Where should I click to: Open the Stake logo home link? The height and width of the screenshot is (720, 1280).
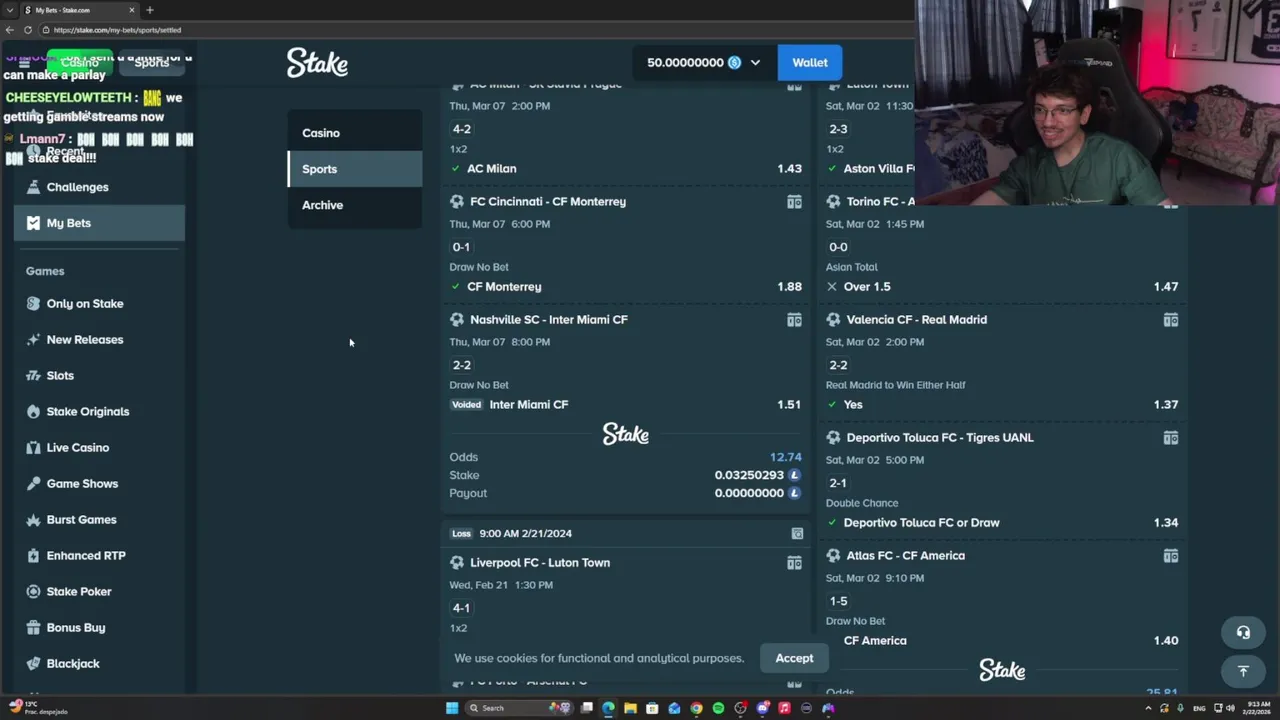pyautogui.click(x=317, y=63)
